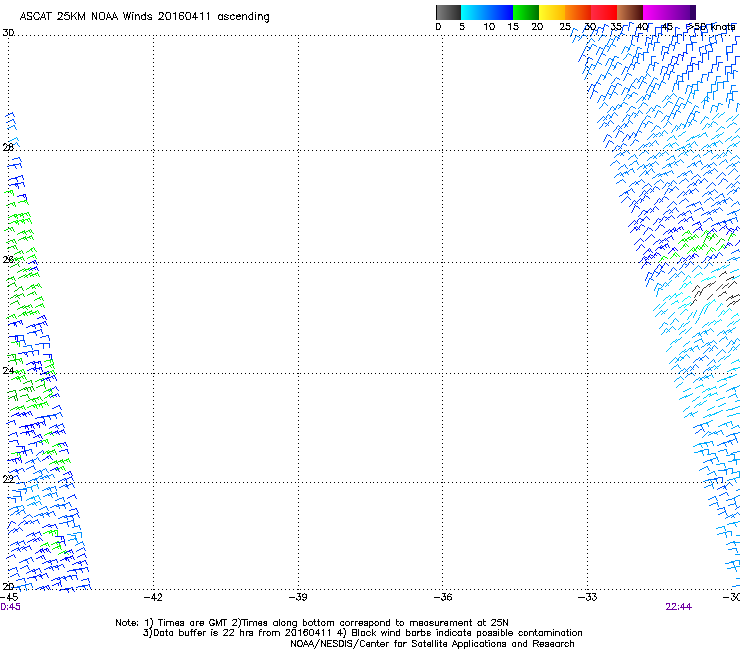Click the '0' label under the color bar

click(438, 27)
